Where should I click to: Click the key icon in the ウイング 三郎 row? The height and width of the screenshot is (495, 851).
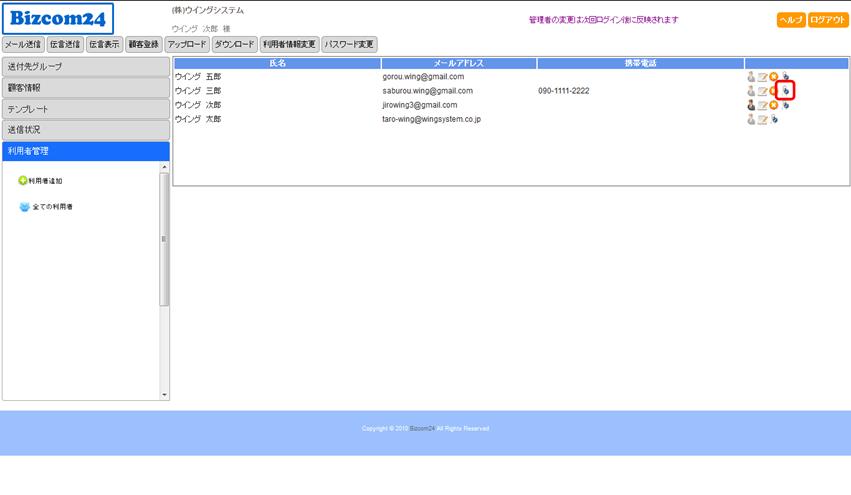pyautogui.click(x=786, y=91)
